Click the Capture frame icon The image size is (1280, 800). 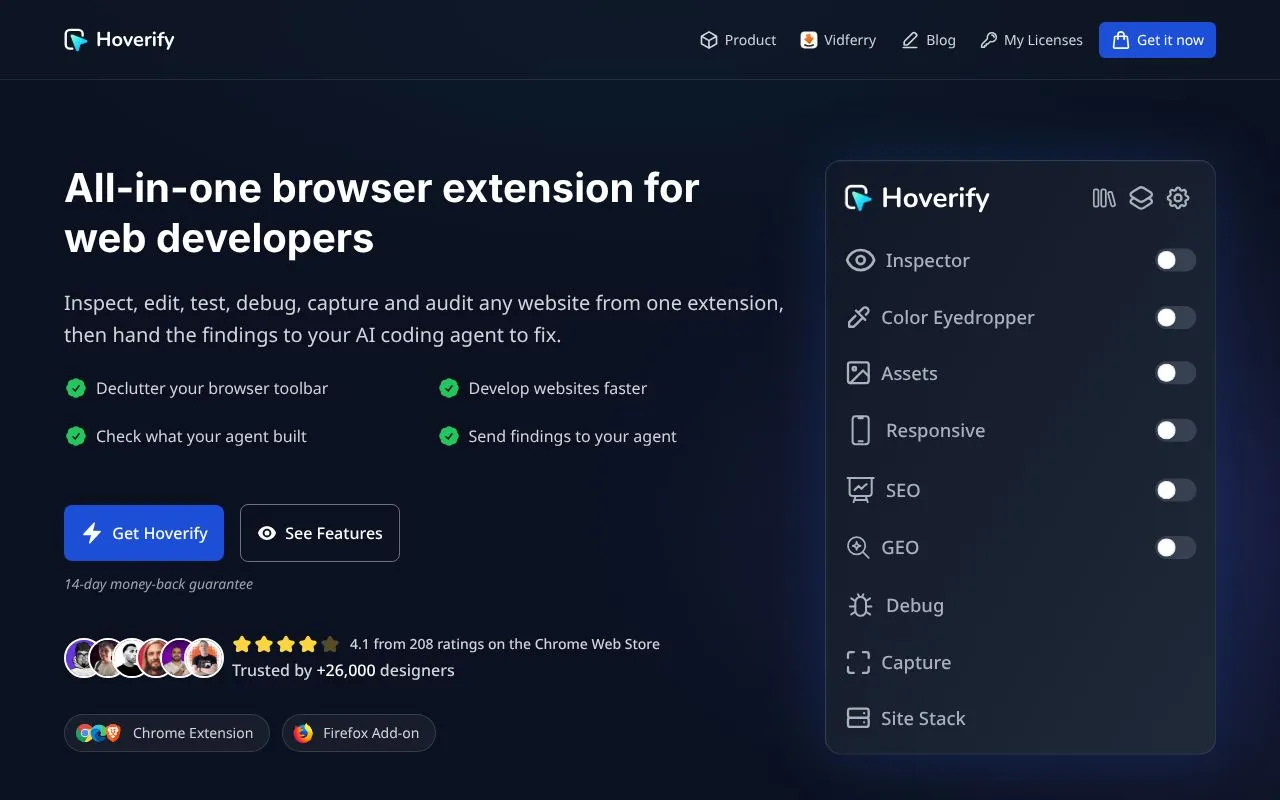(858, 662)
